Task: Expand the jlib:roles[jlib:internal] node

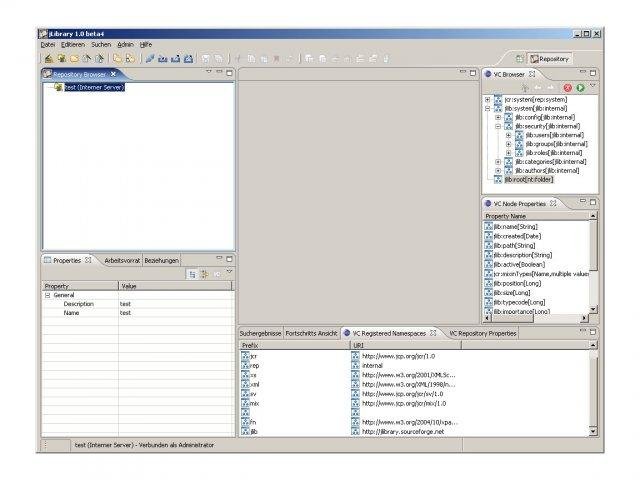Action: pyautogui.click(x=509, y=153)
